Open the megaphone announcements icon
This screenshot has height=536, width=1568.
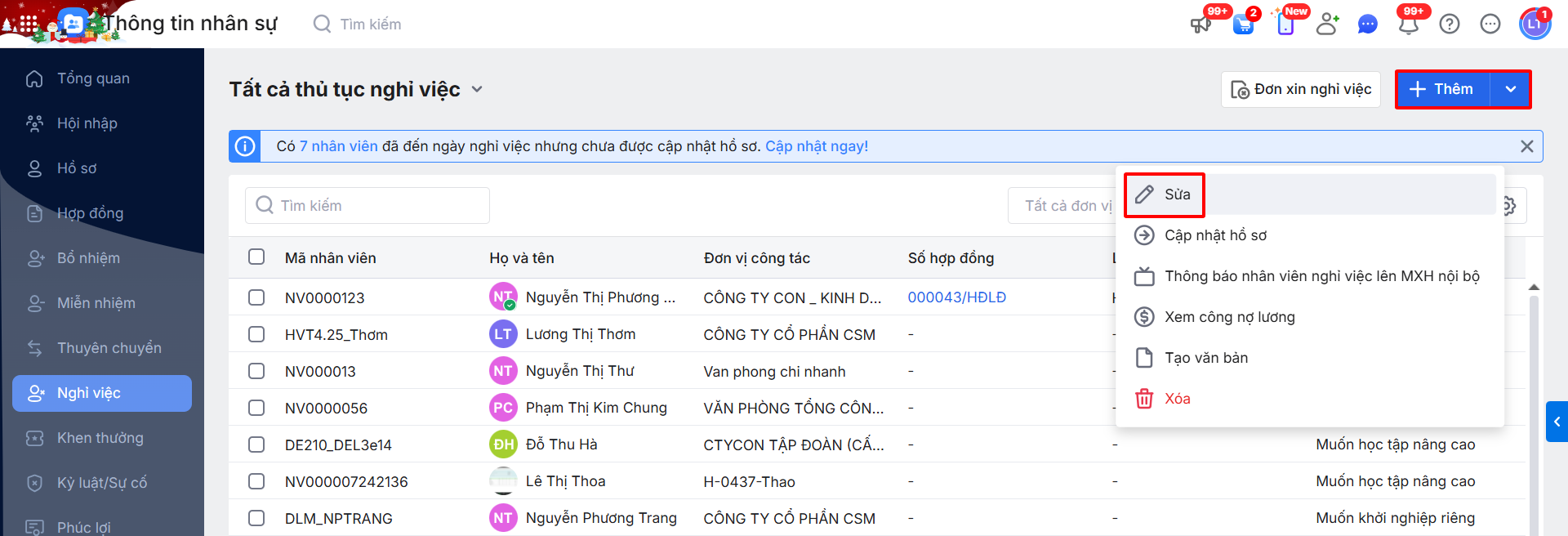(1200, 25)
